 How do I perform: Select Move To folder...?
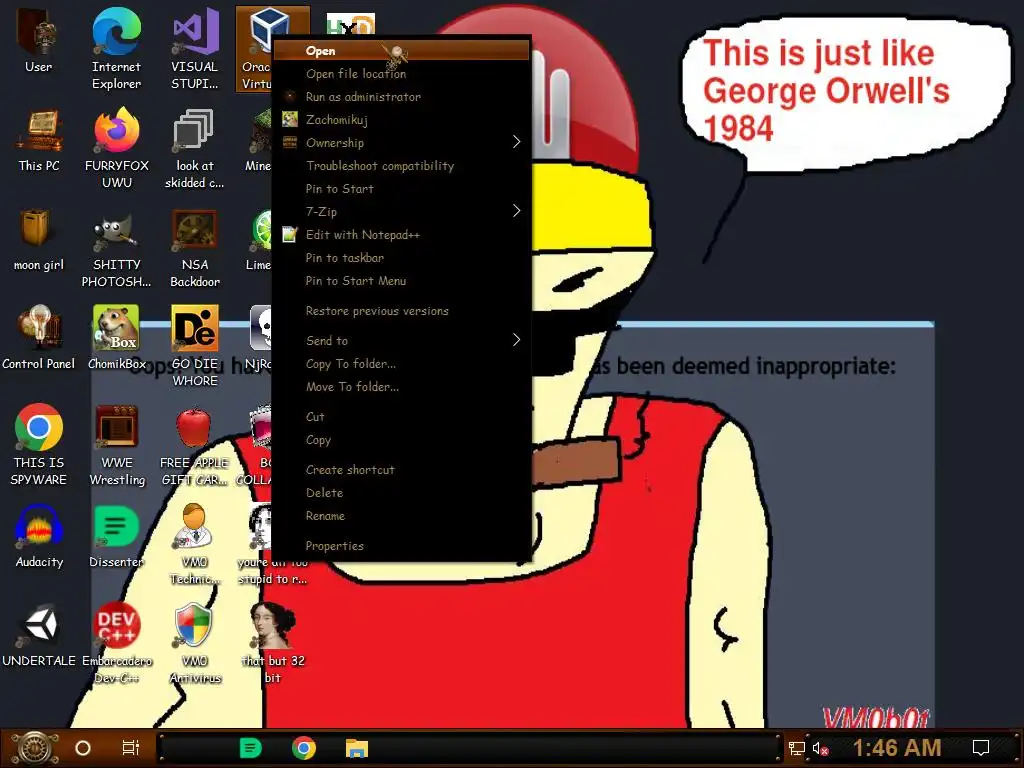[401, 387]
